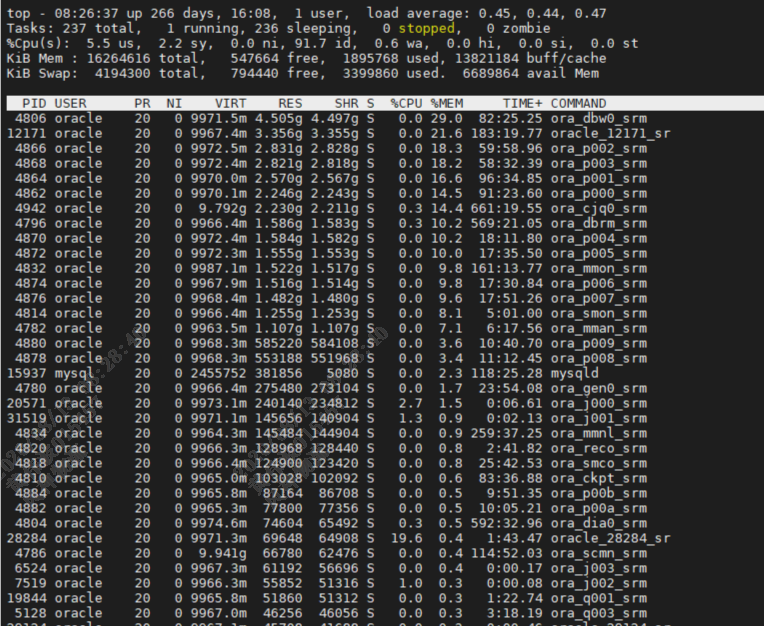Click the ora_j001_srm command
The width and height of the screenshot is (764, 626).
(599, 418)
